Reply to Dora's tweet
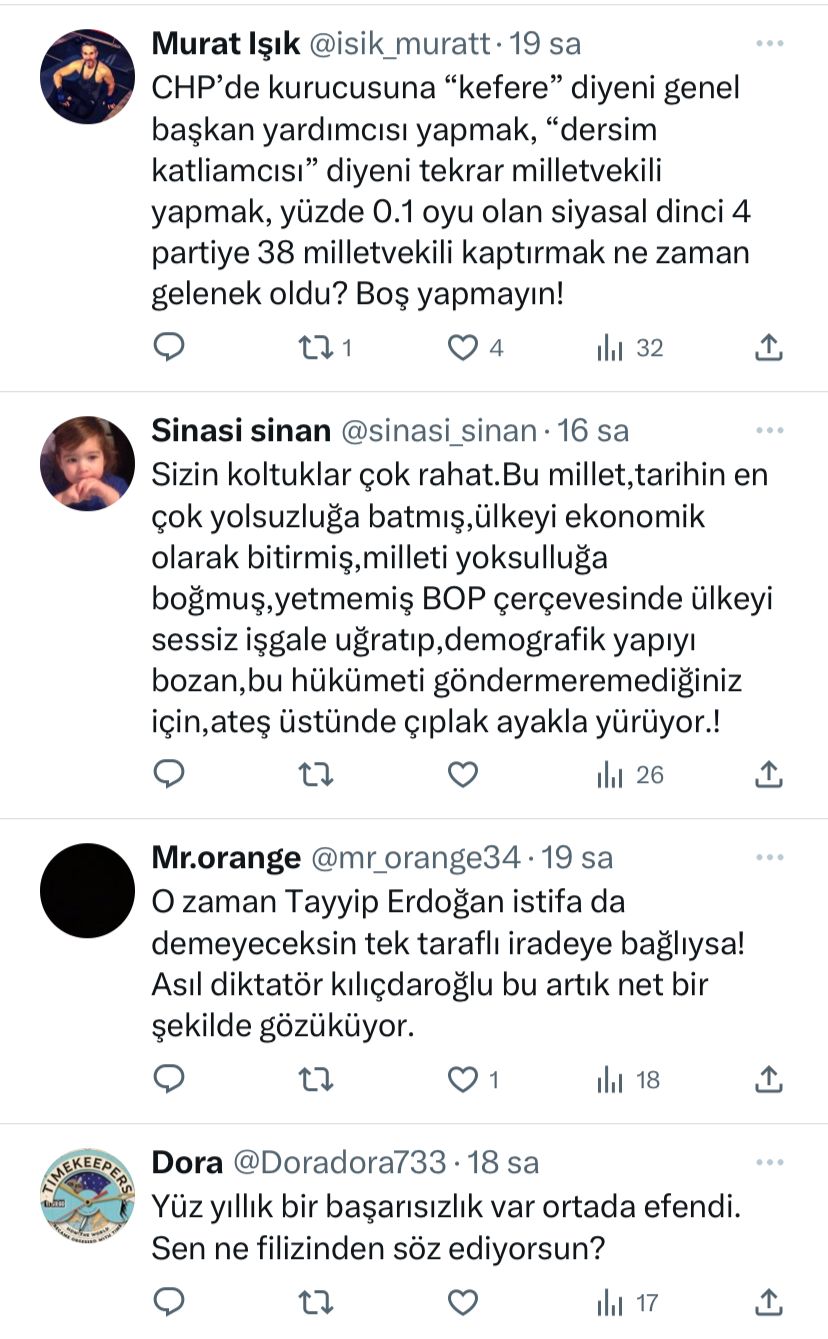Image resolution: width=828 pixels, height=1339 pixels. [x=171, y=1302]
